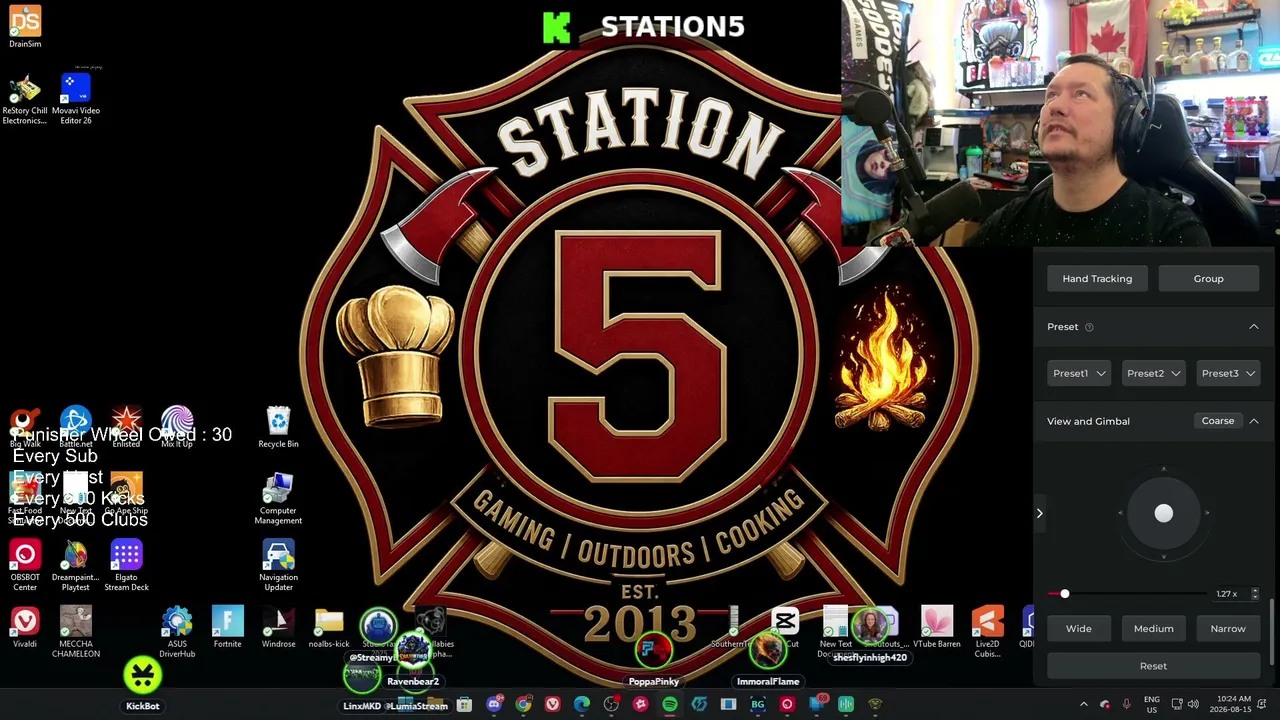
Task: Collapse the View and Gimbal section
Action: pyautogui.click(x=1253, y=421)
